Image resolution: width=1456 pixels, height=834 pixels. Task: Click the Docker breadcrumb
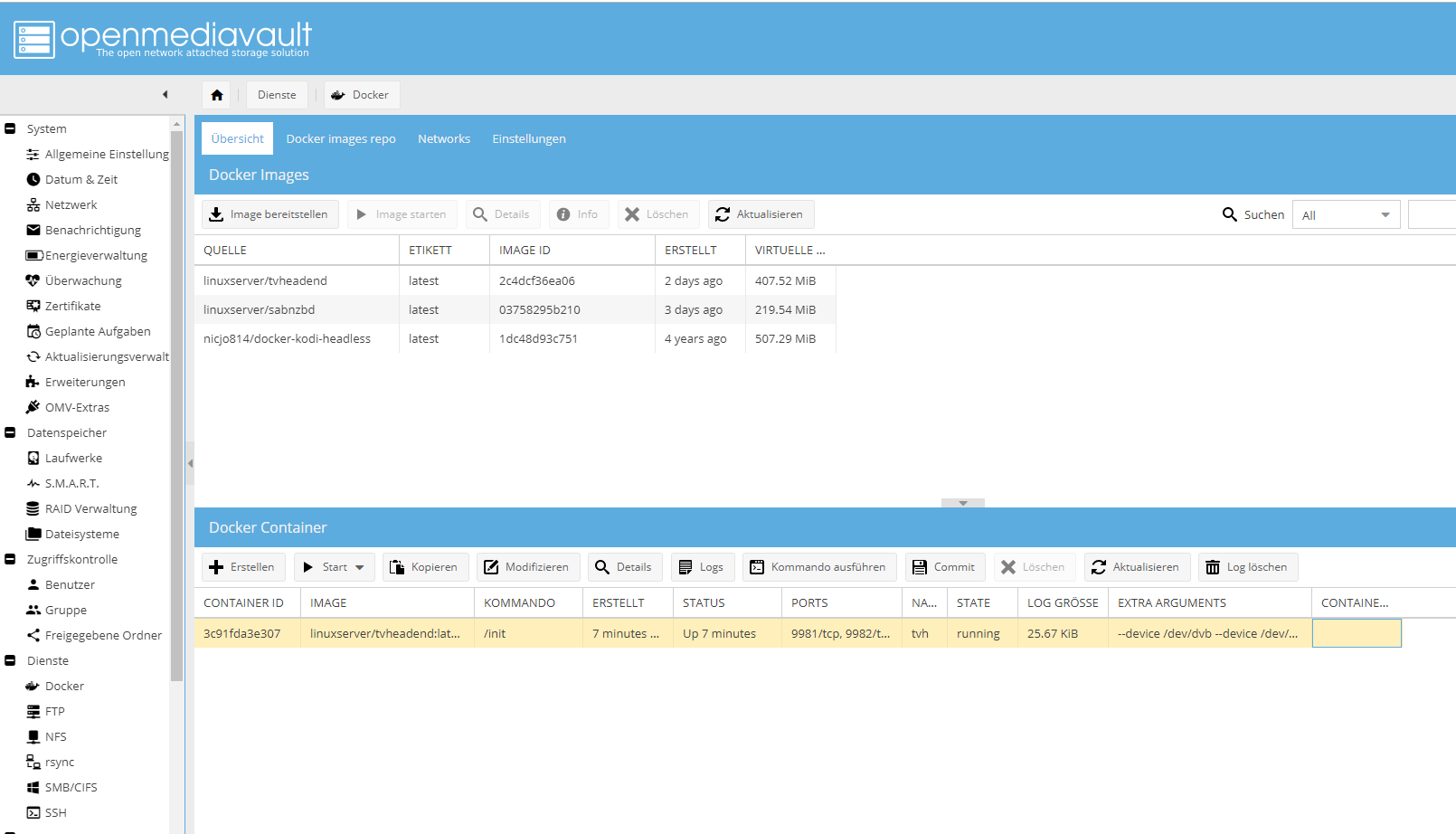(362, 95)
